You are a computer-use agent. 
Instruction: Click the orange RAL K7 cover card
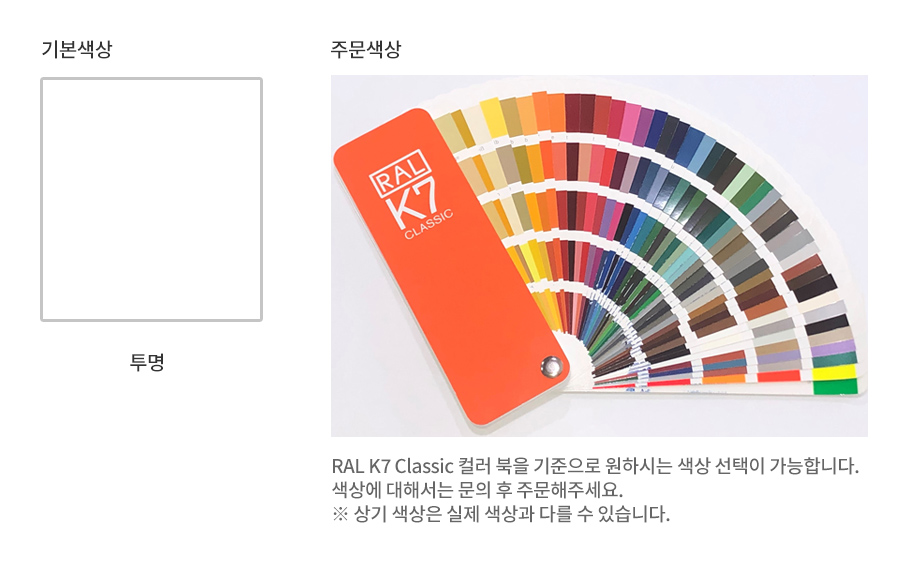pyautogui.click(x=451, y=267)
